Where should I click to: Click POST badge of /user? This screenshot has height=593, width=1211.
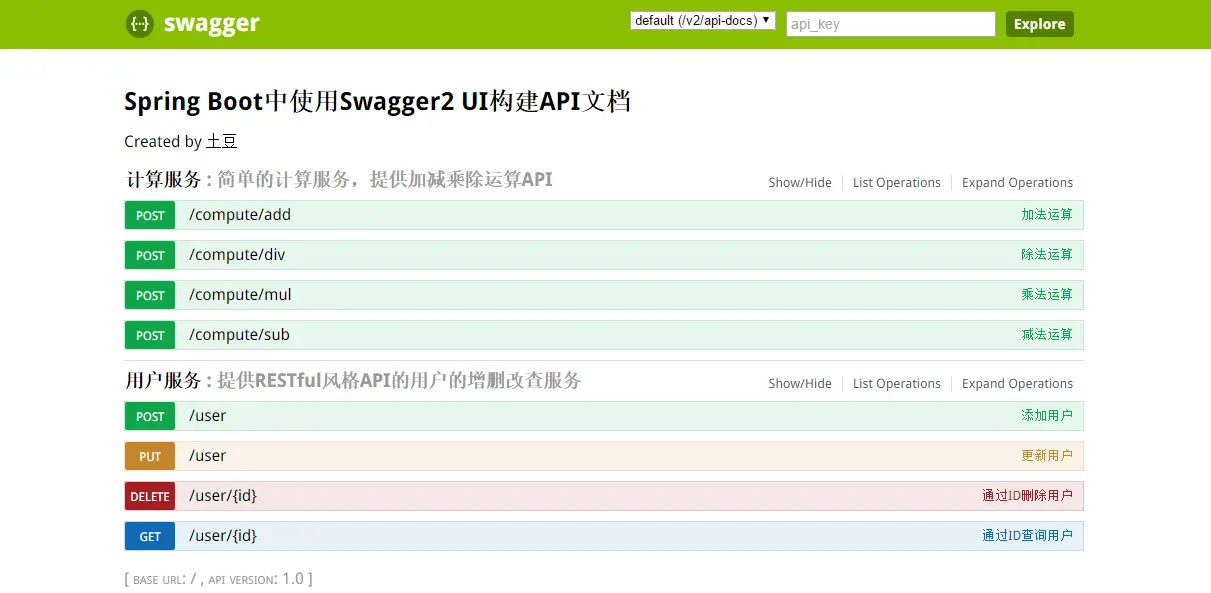pos(150,416)
